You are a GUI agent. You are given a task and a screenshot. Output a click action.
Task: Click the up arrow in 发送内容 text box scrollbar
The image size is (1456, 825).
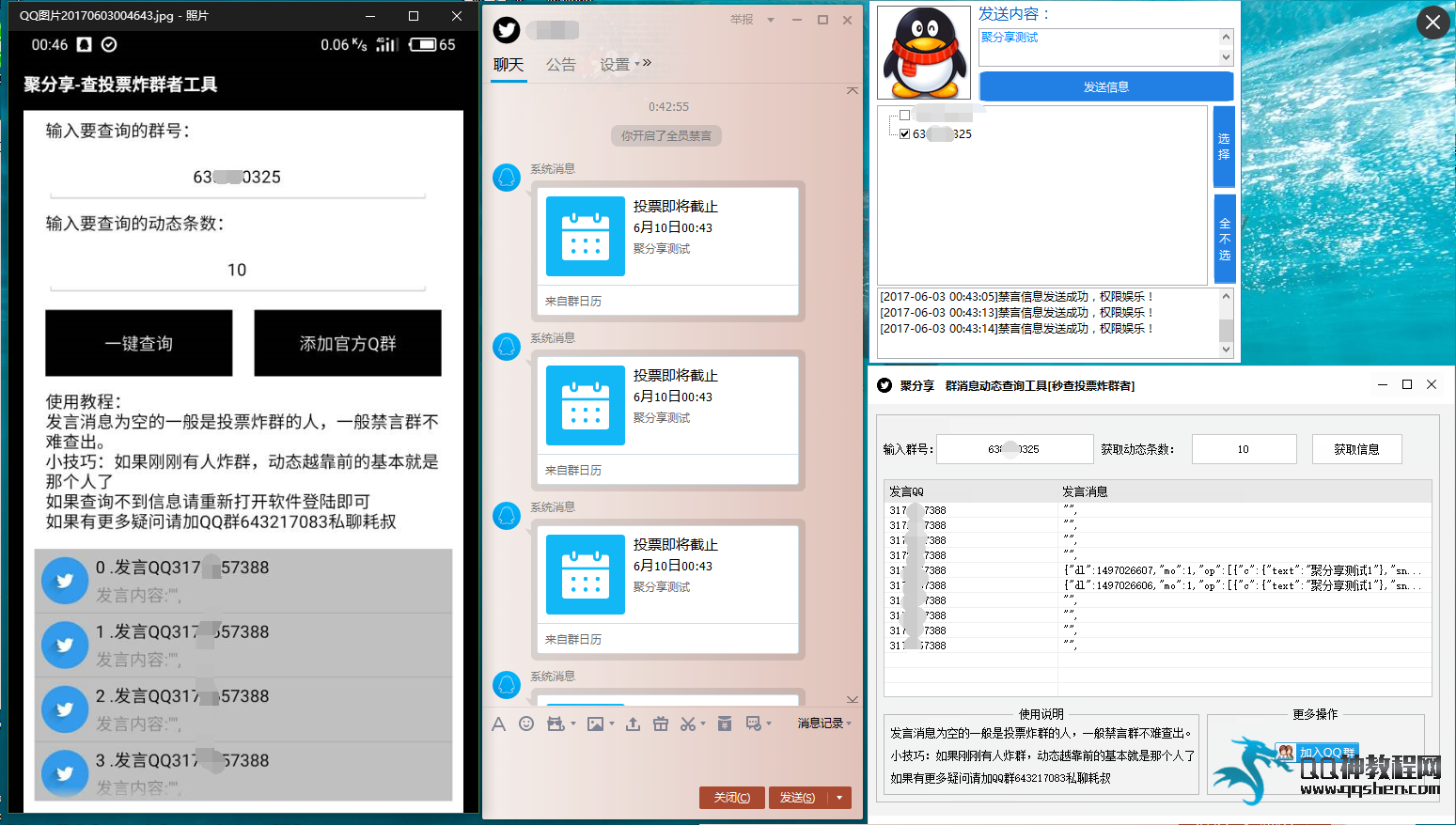(1226, 38)
